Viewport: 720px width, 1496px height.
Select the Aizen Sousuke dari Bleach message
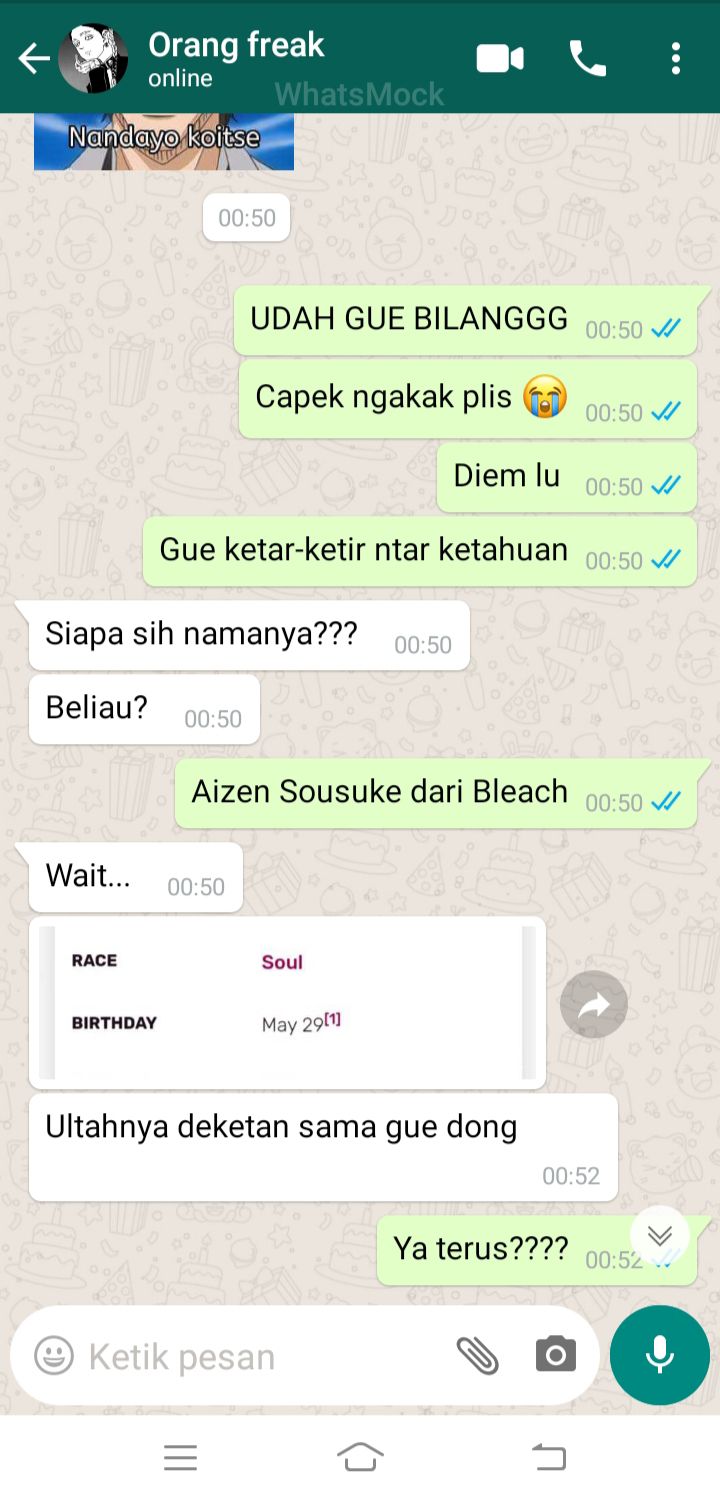(436, 794)
